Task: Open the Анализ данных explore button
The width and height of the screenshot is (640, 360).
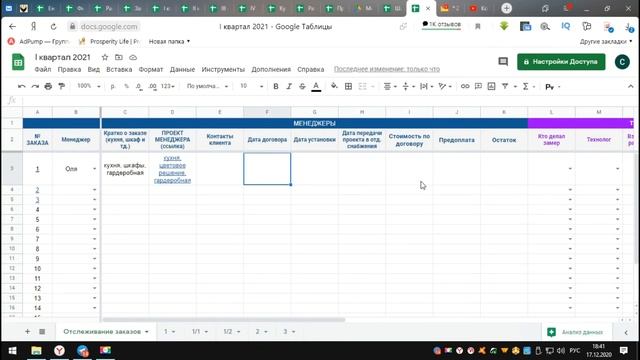Action: click(x=576, y=332)
